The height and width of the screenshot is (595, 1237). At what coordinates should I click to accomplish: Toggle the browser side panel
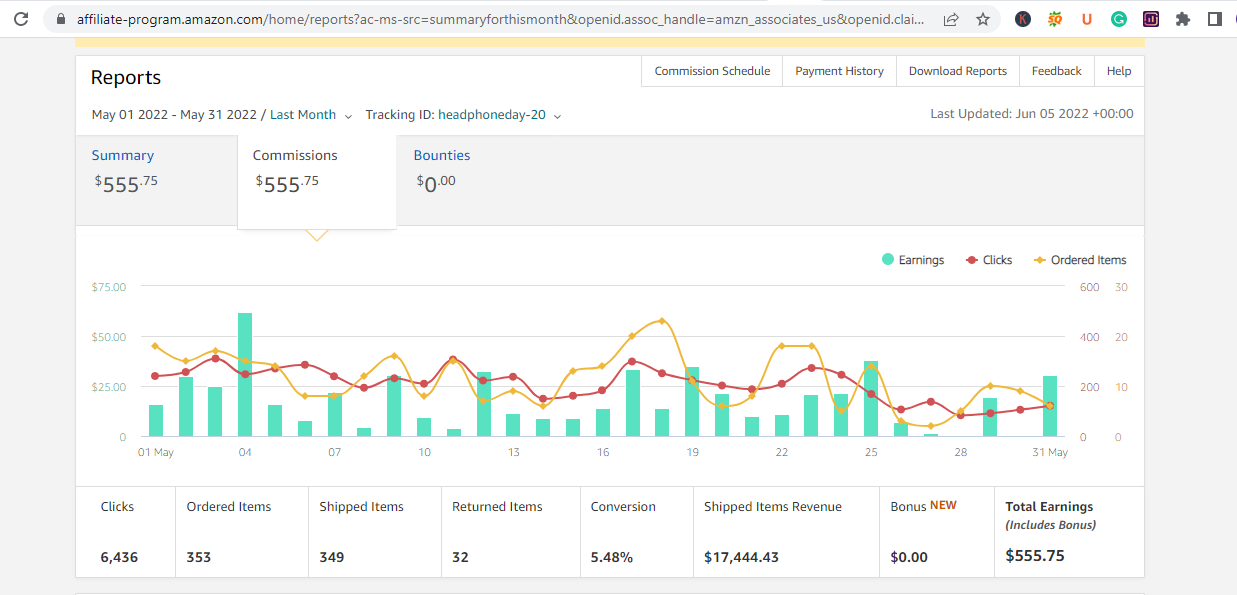pyautogui.click(x=1215, y=19)
